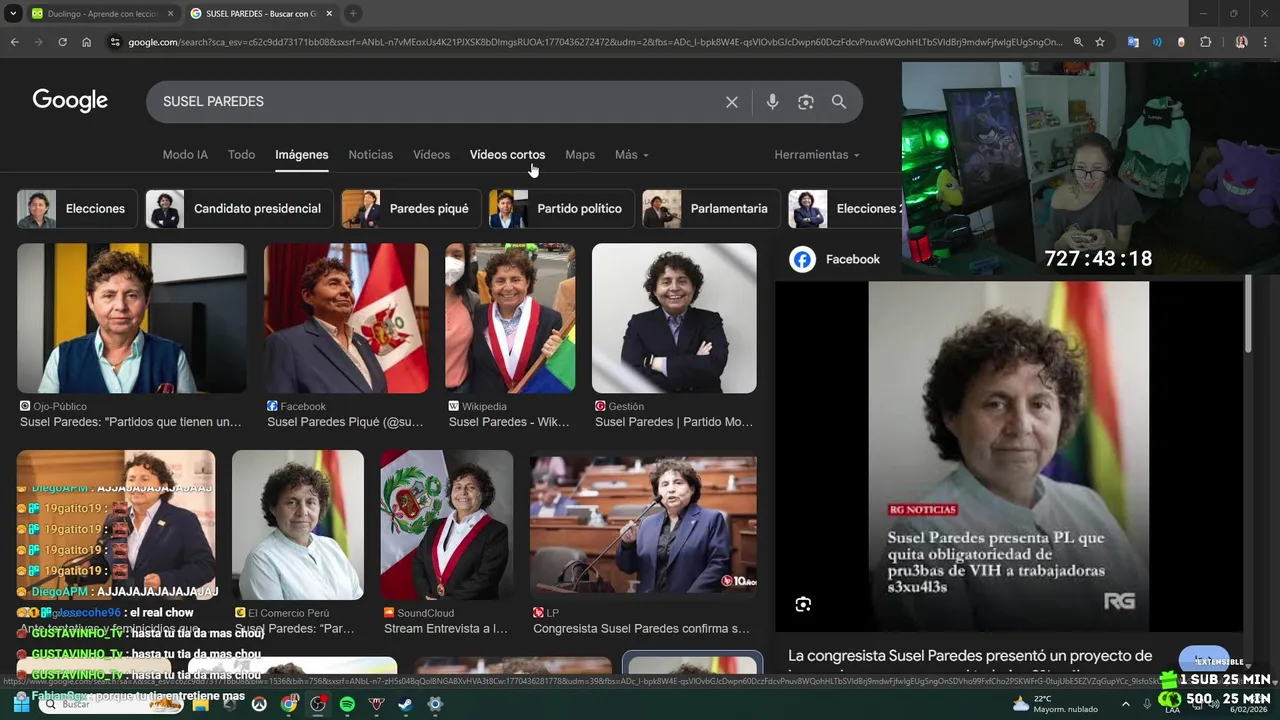Screen dimensions: 1280x720
Task: Start voice search with the microphone icon
Action: click(772, 102)
